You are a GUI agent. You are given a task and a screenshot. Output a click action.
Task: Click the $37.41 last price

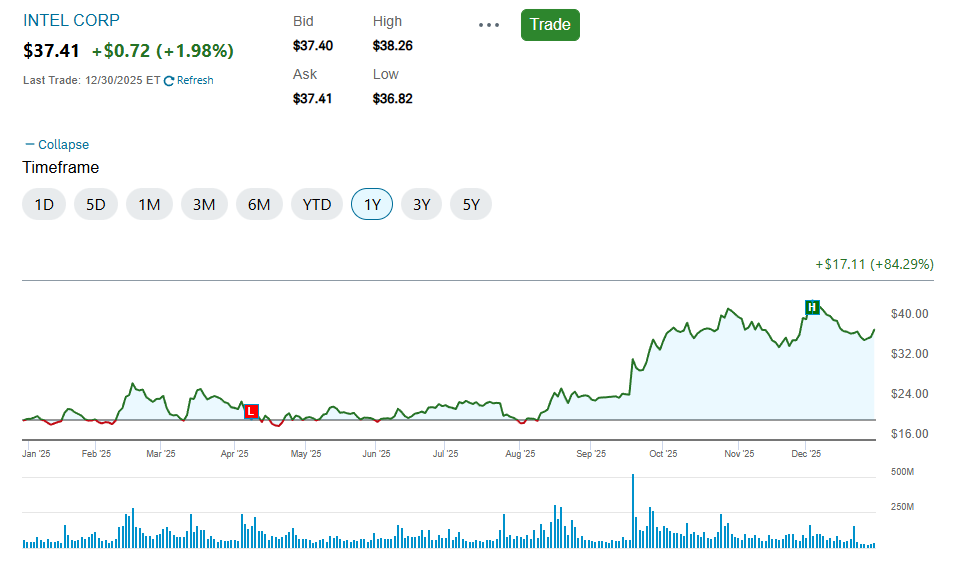(x=51, y=50)
